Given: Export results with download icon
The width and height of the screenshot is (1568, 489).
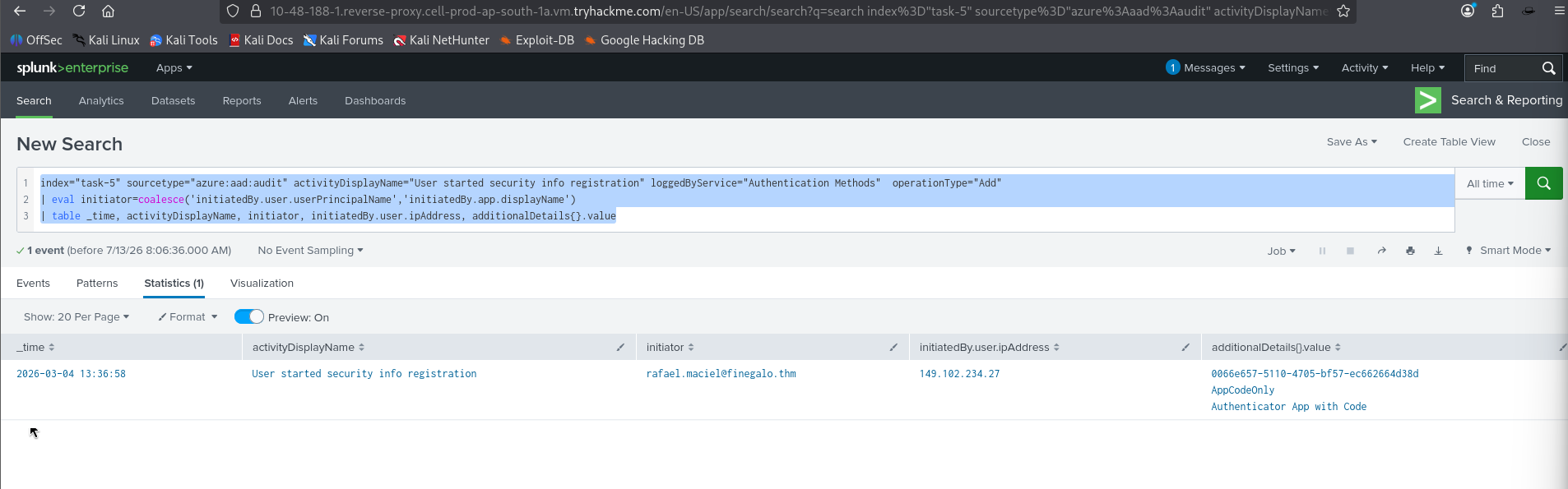Looking at the screenshot, I should pyautogui.click(x=1438, y=251).
